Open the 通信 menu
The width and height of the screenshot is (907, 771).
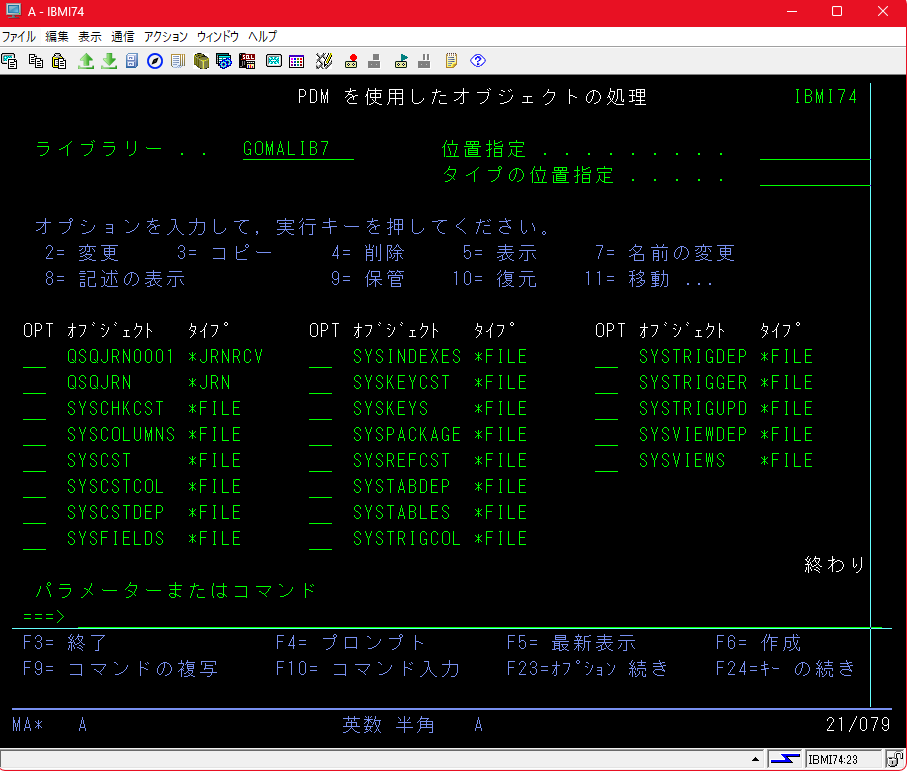tap(123, 36)
